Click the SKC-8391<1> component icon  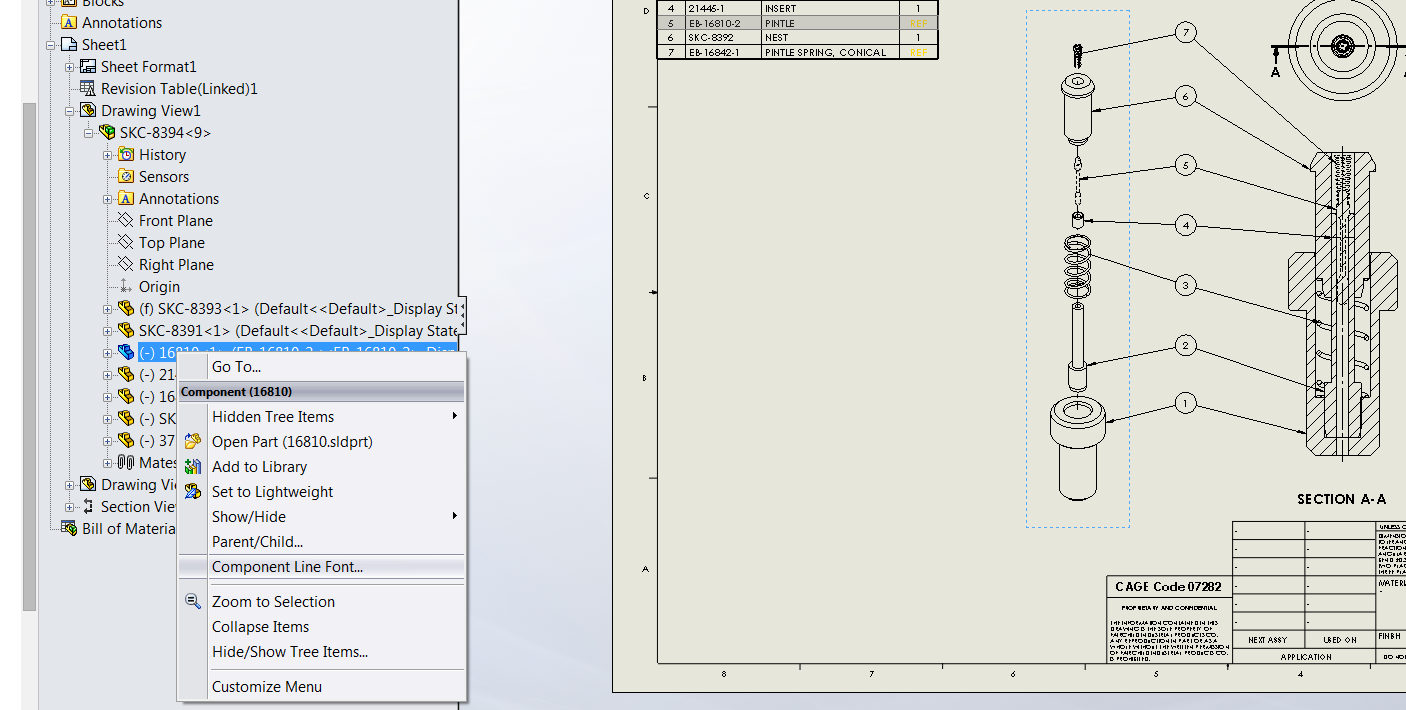(126, 330)
